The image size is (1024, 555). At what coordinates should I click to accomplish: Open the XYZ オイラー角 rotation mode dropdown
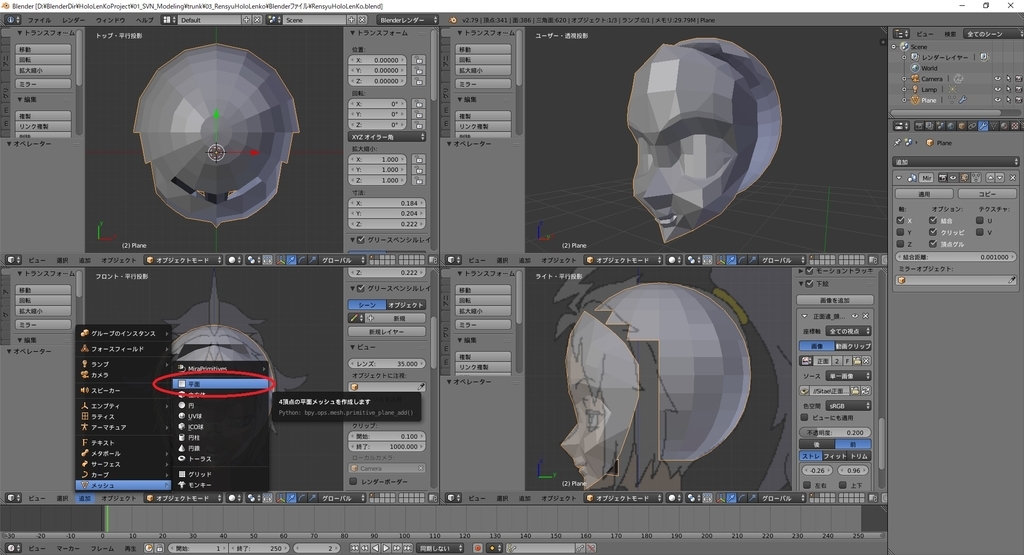coord(387,136)
